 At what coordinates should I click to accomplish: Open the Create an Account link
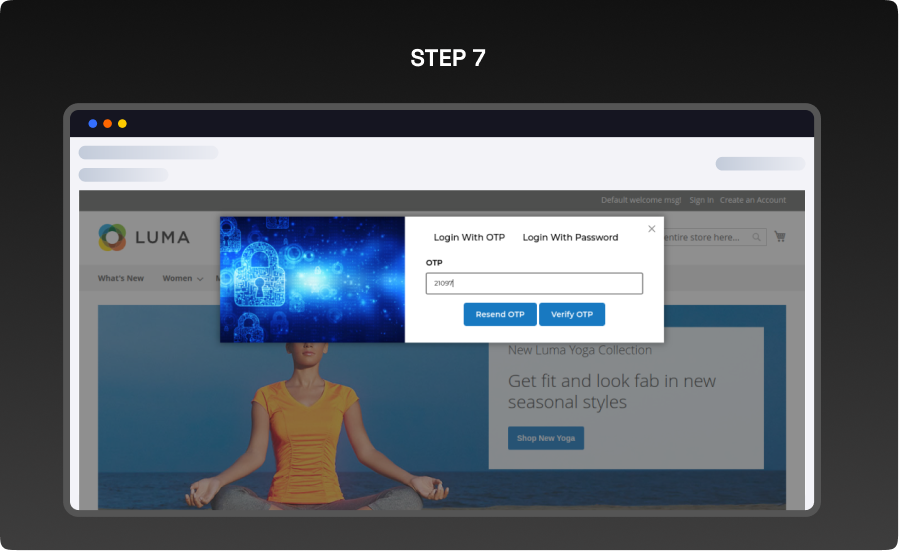point(752,200)
